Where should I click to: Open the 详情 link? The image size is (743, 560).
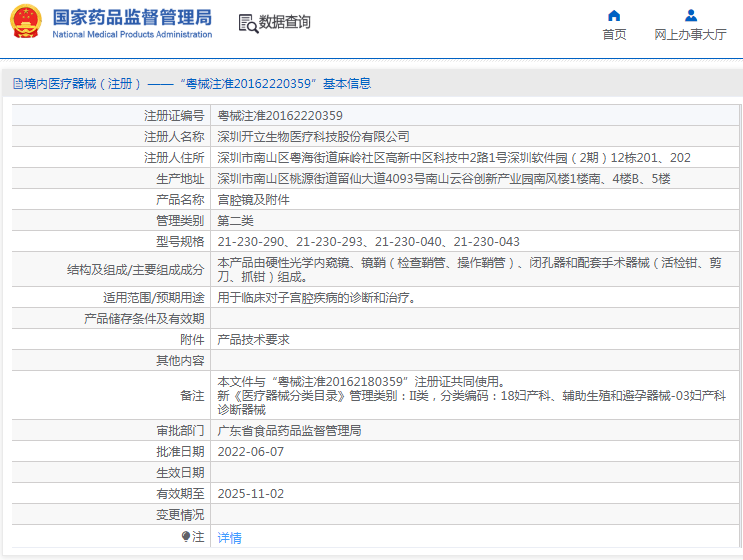click(x=230, y=537)
